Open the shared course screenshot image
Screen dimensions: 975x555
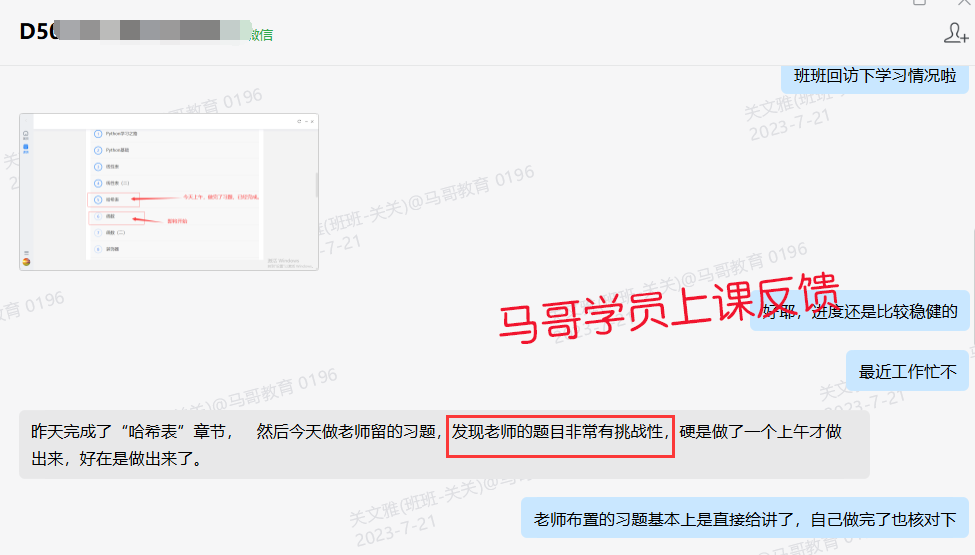coord(168,191)
